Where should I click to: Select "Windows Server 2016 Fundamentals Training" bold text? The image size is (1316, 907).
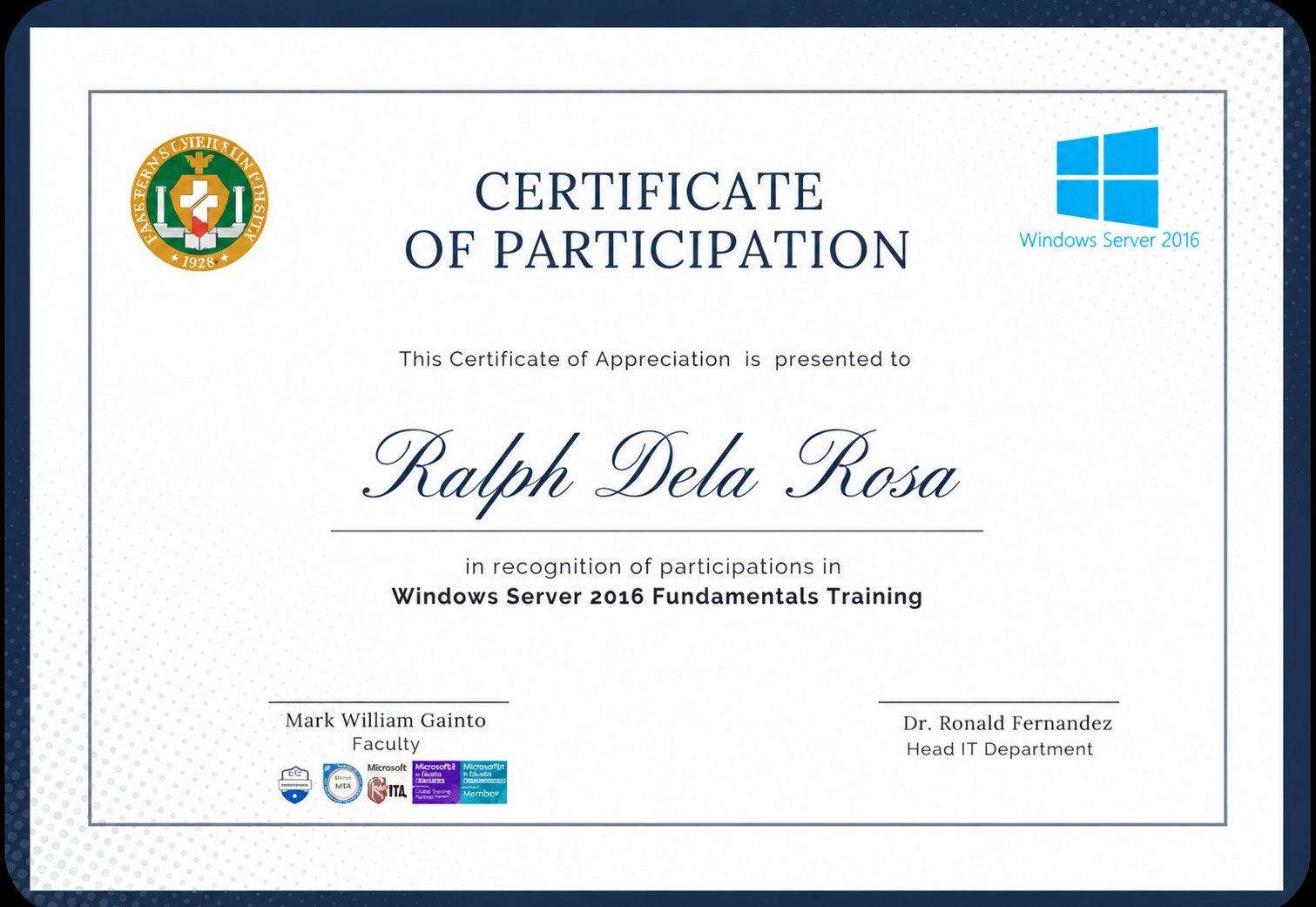point(657,597)
